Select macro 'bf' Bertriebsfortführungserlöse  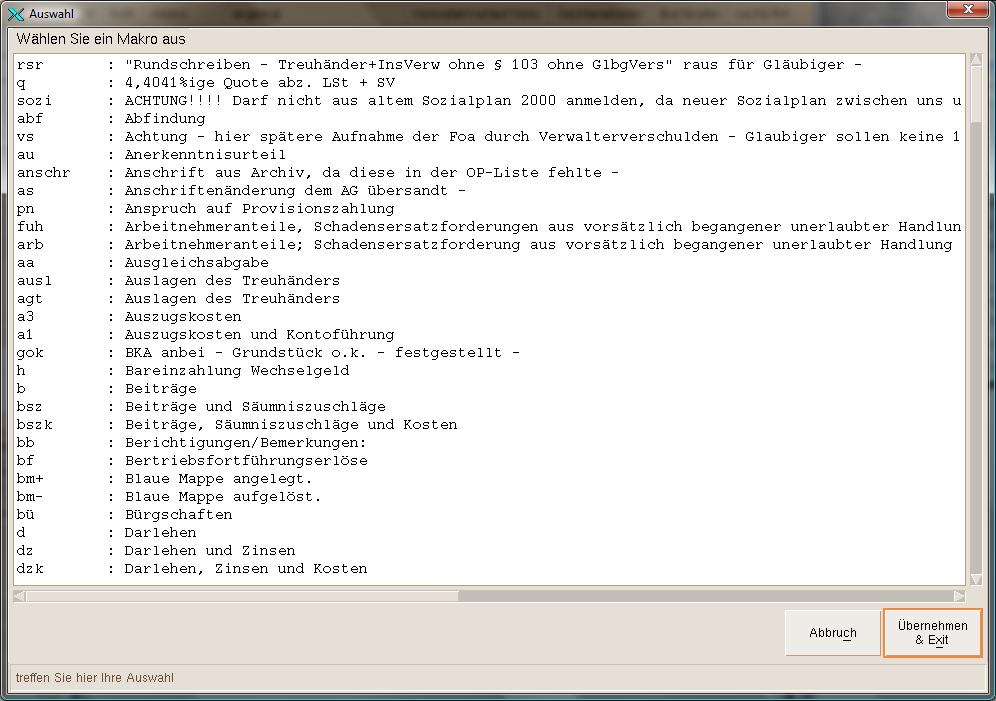tap(489, 460)
